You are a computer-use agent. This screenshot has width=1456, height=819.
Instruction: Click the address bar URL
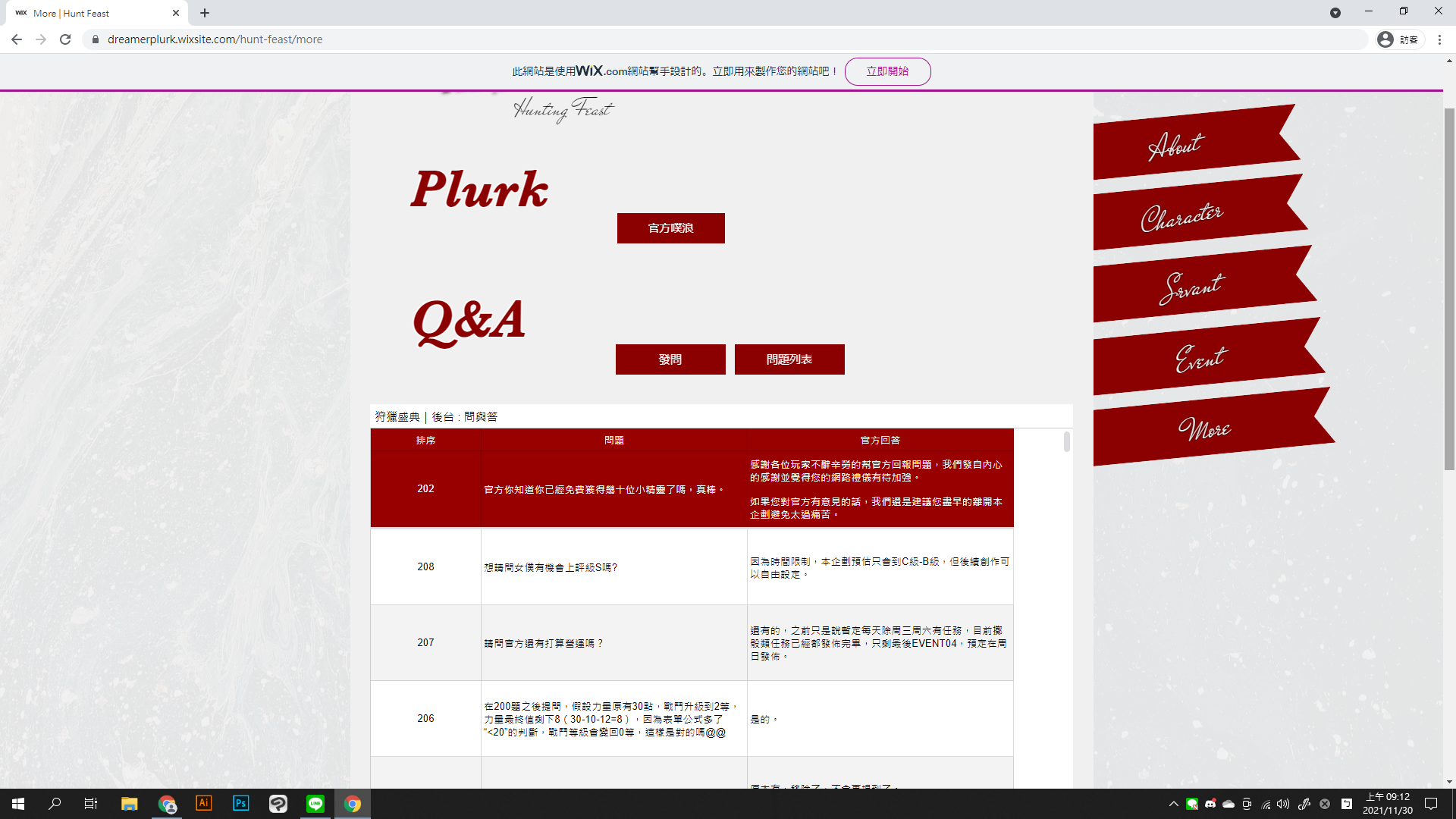pos(215,39)
